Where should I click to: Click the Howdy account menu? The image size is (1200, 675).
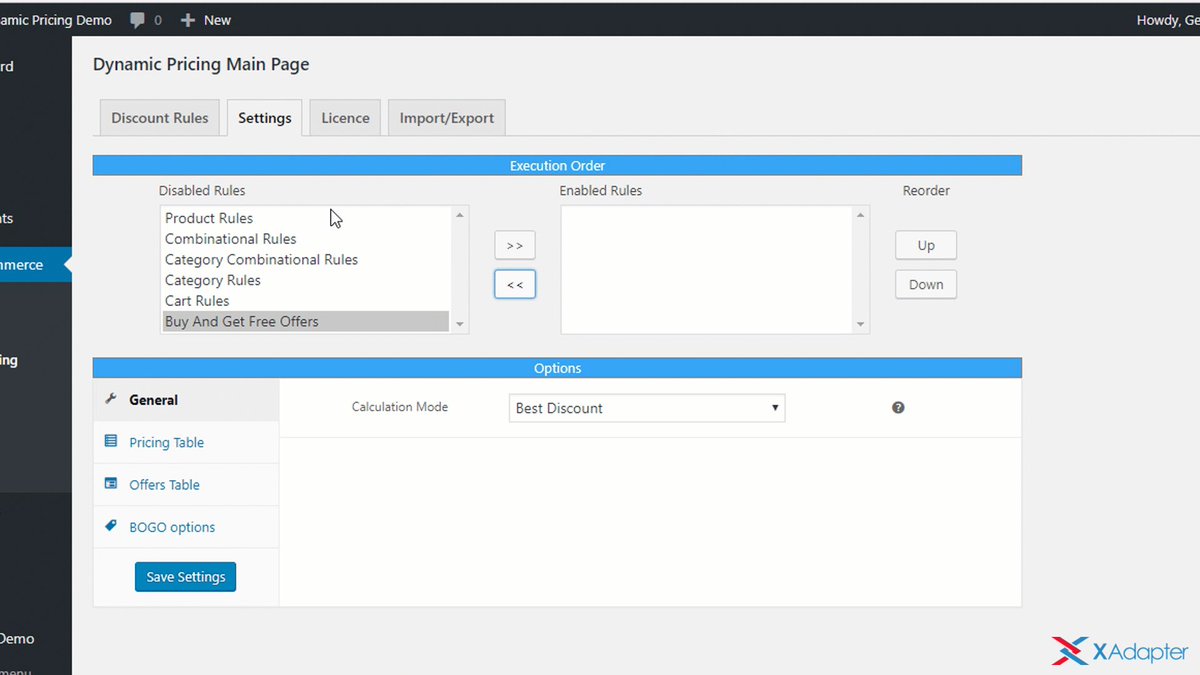[1168, 20]
